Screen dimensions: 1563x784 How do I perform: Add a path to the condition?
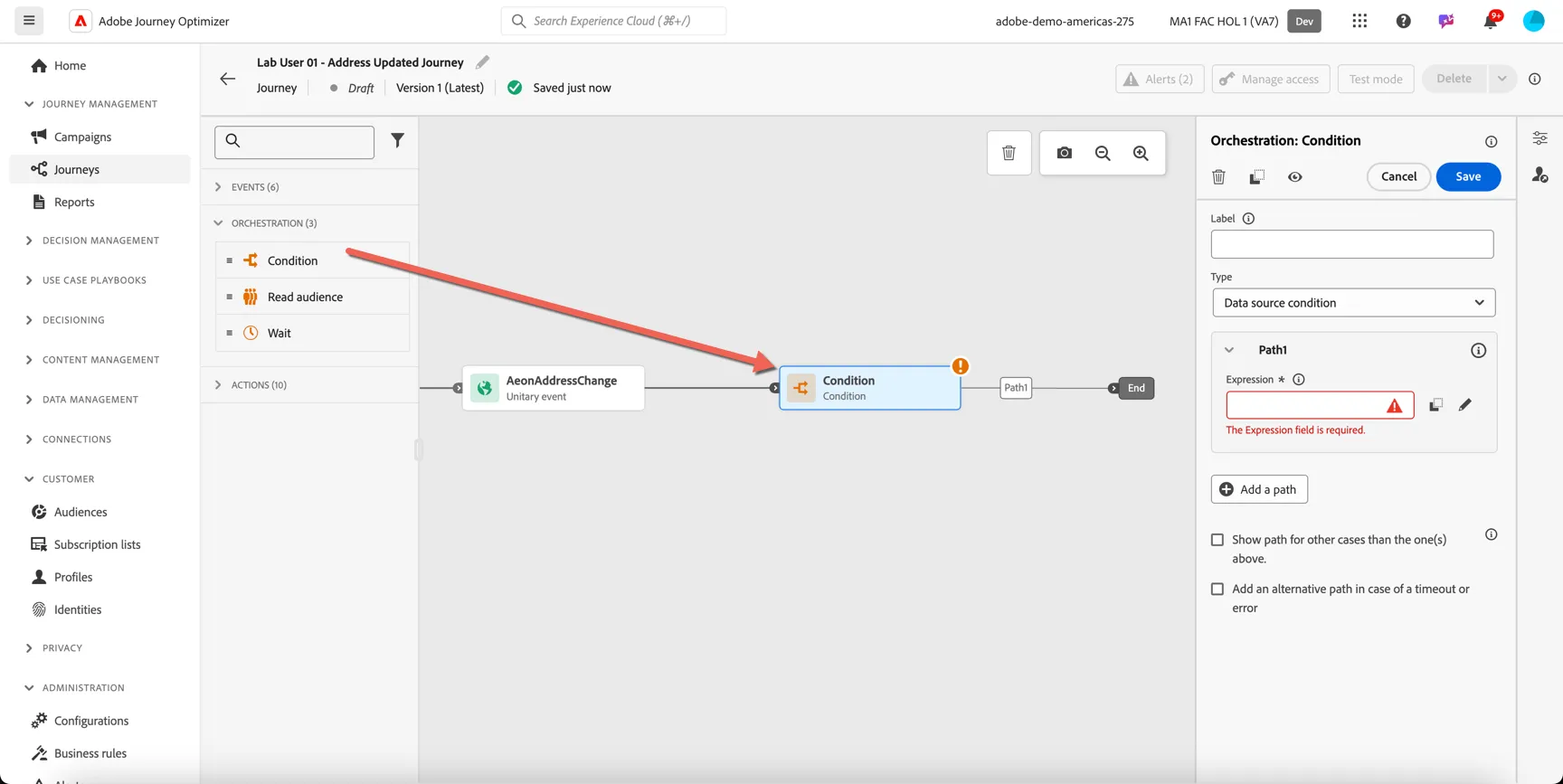tap(1259, 489)
